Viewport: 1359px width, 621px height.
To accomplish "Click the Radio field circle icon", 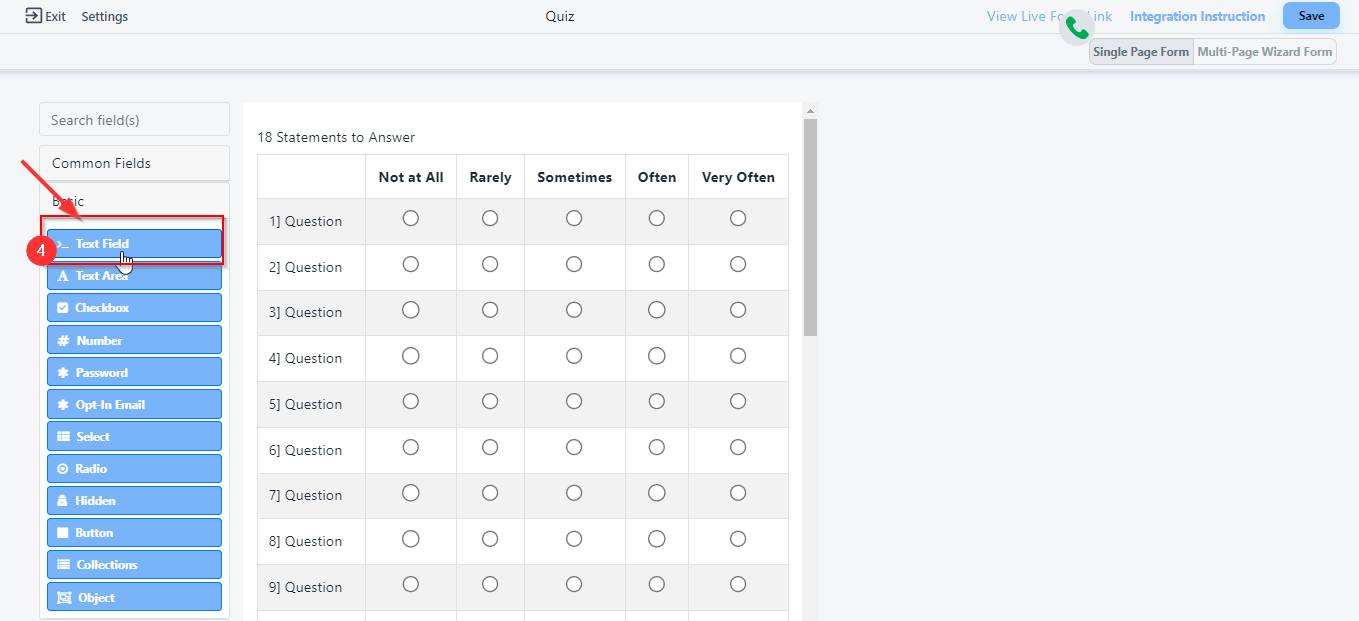I will tap(63, 469).
